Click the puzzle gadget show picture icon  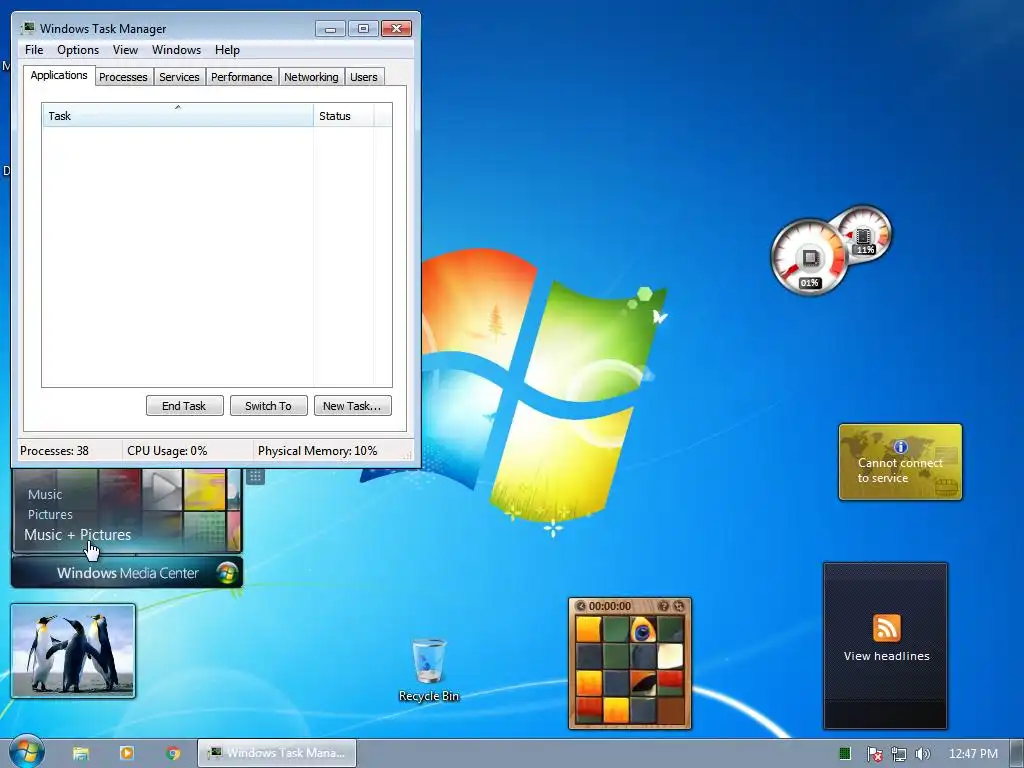(x=663, y=606)
